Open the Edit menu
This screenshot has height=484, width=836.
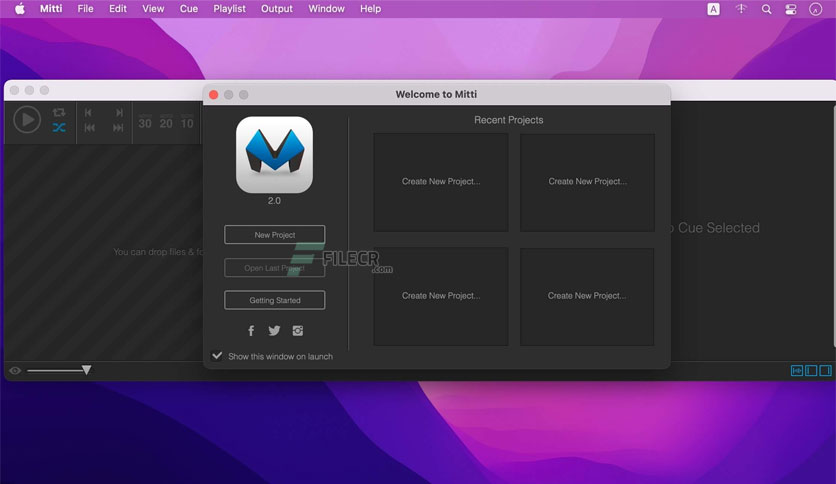(x=118, y=9)
